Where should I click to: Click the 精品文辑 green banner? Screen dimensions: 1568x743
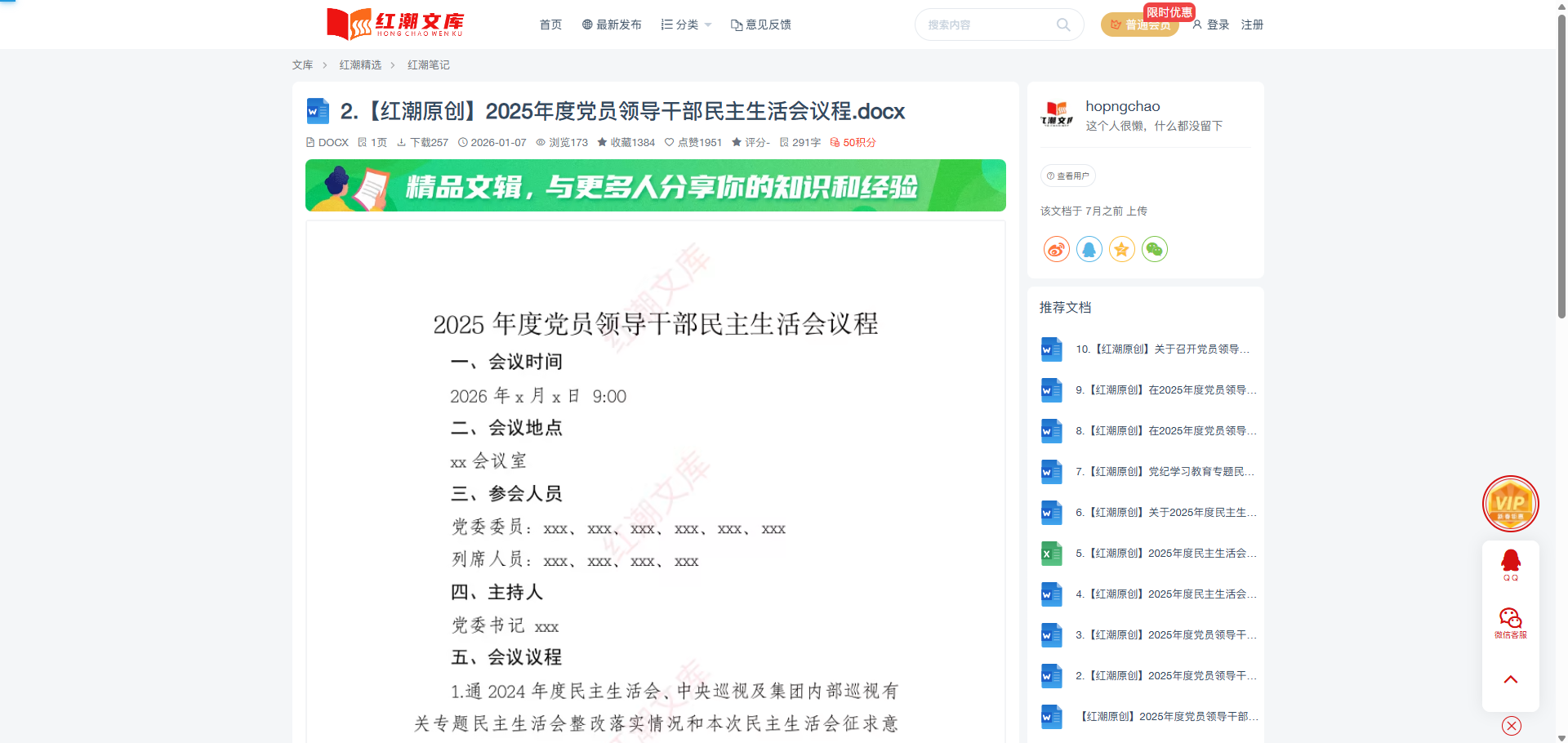click(x=655, y=185)
